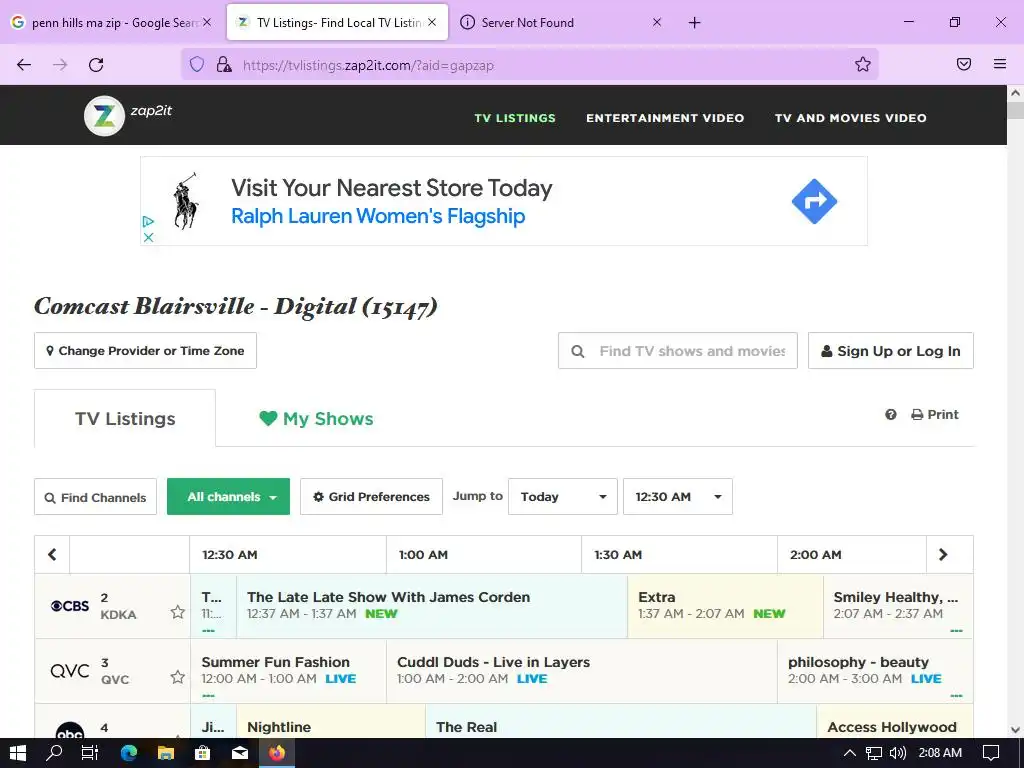
Task: Open Grid Preferences
Action: [372, 497]
